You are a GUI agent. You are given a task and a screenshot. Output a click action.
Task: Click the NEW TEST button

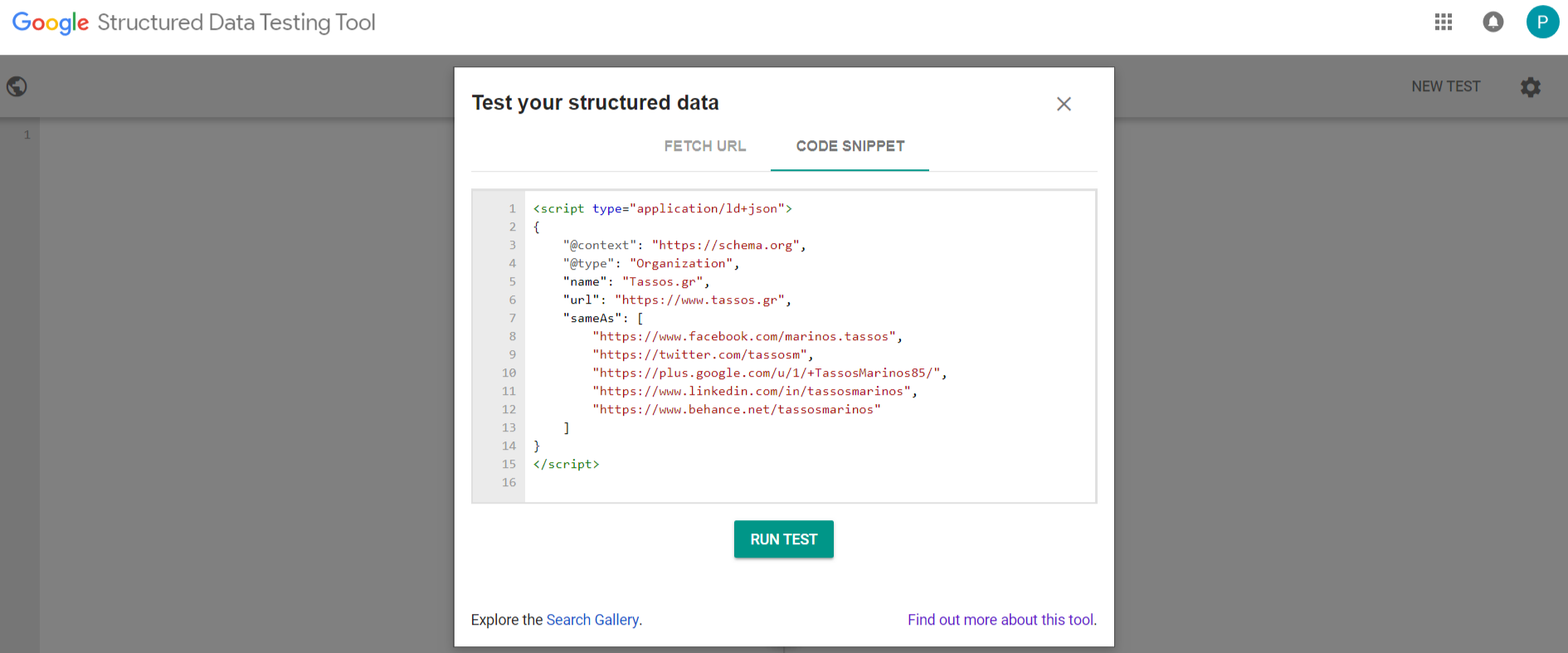[1445, 86]
